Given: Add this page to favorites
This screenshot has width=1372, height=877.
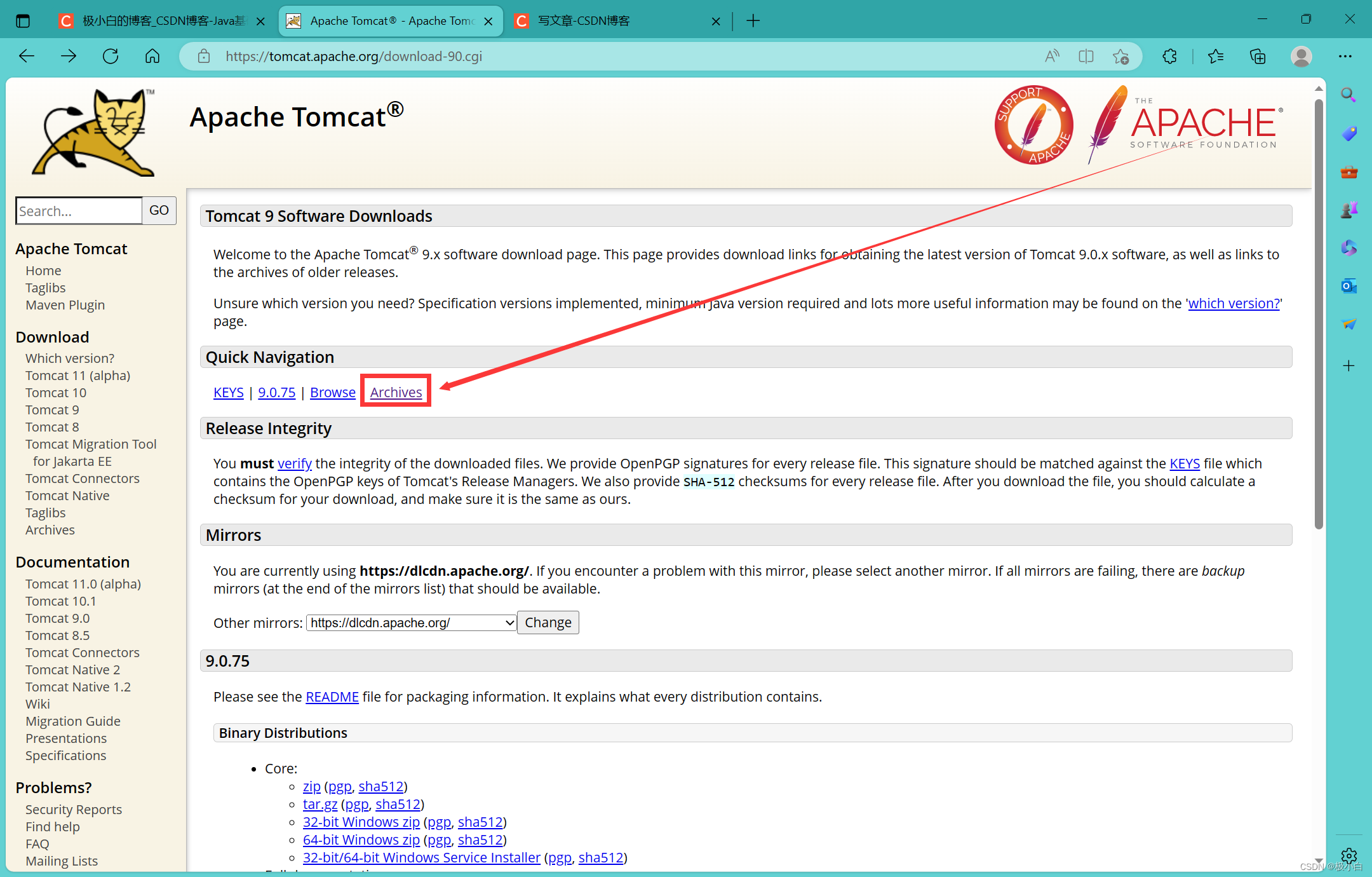Looking at the screenshot, I should (x=1120, y=56).
